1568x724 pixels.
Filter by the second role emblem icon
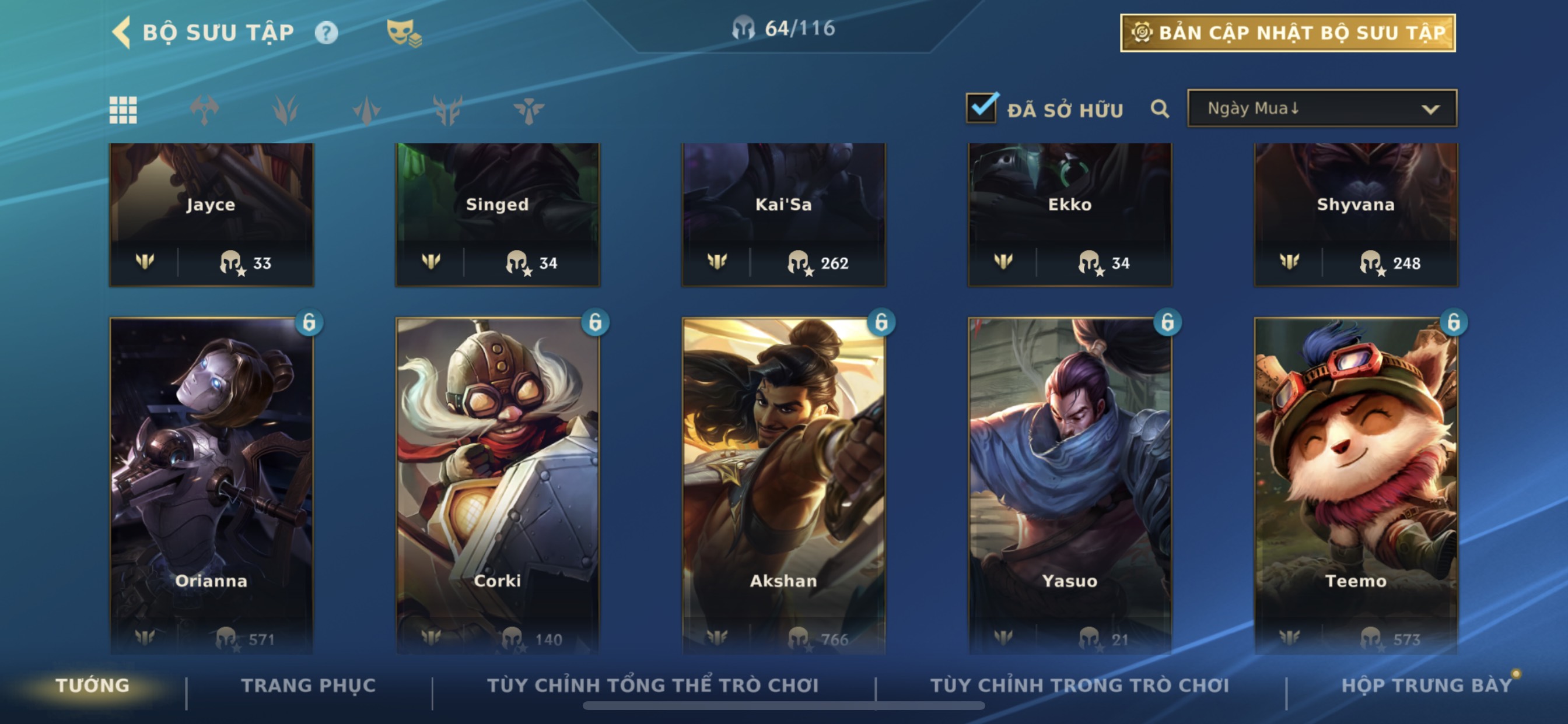[x=285, y=110]
